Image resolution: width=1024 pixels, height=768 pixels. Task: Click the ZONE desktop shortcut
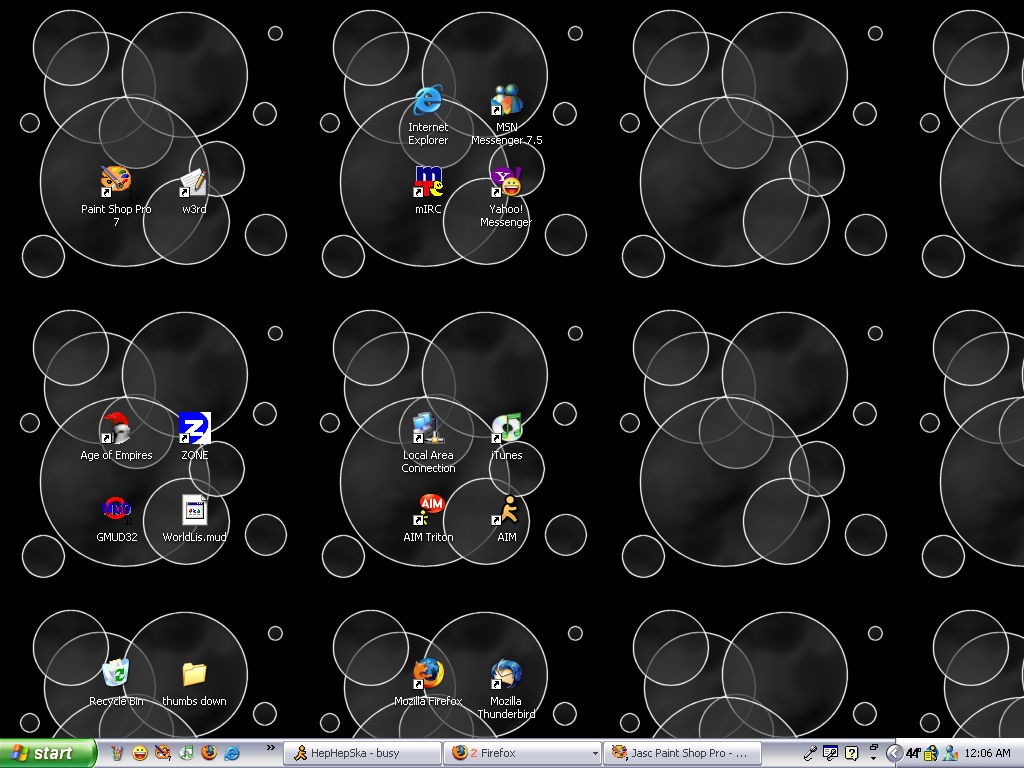coord(194,436)
